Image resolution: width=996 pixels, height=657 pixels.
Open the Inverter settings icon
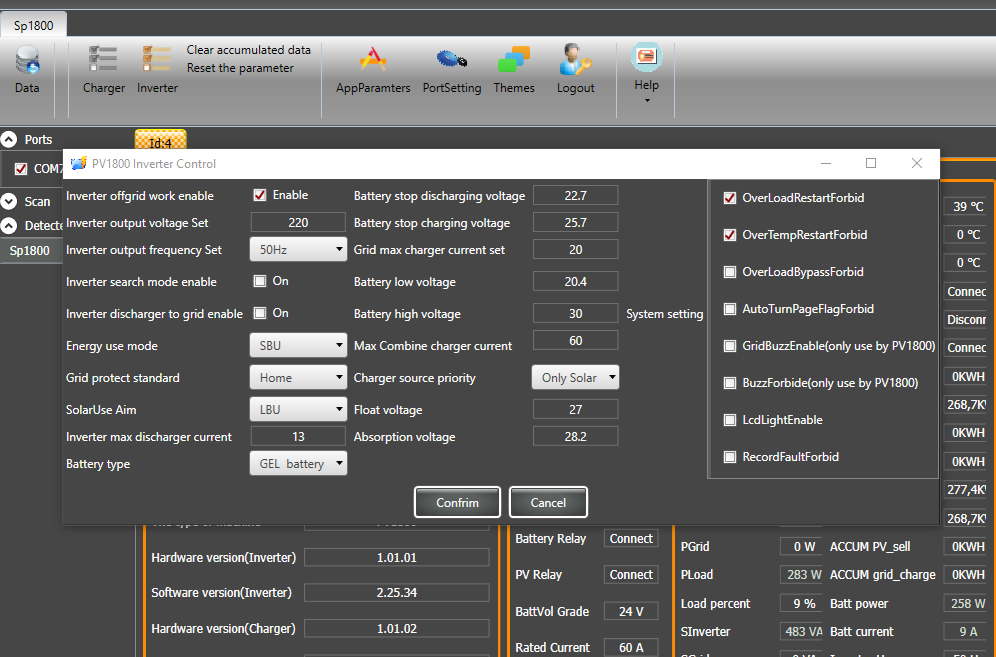click(x=157, y=60)
